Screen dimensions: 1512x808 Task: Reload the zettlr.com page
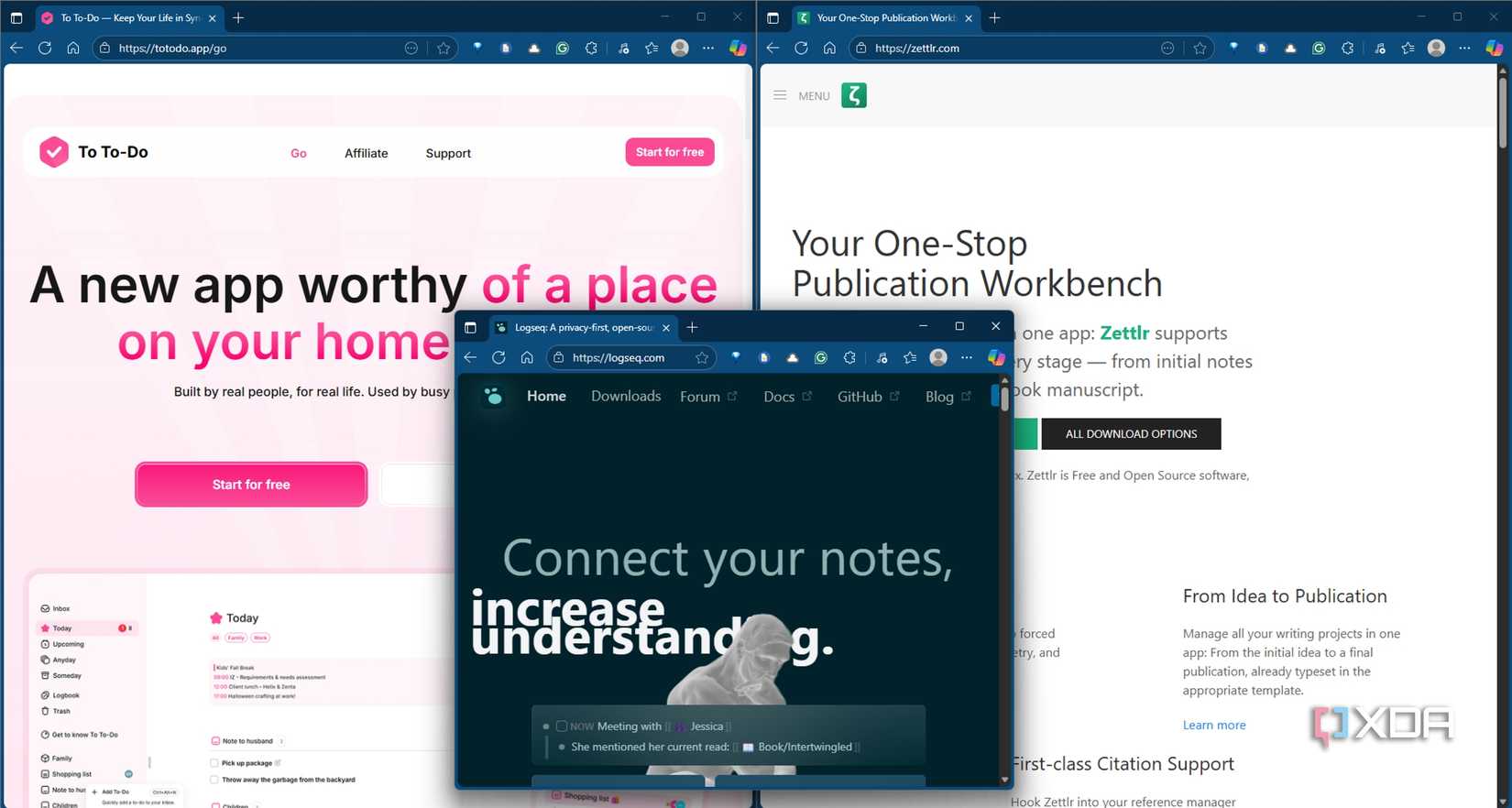point(801,48)
